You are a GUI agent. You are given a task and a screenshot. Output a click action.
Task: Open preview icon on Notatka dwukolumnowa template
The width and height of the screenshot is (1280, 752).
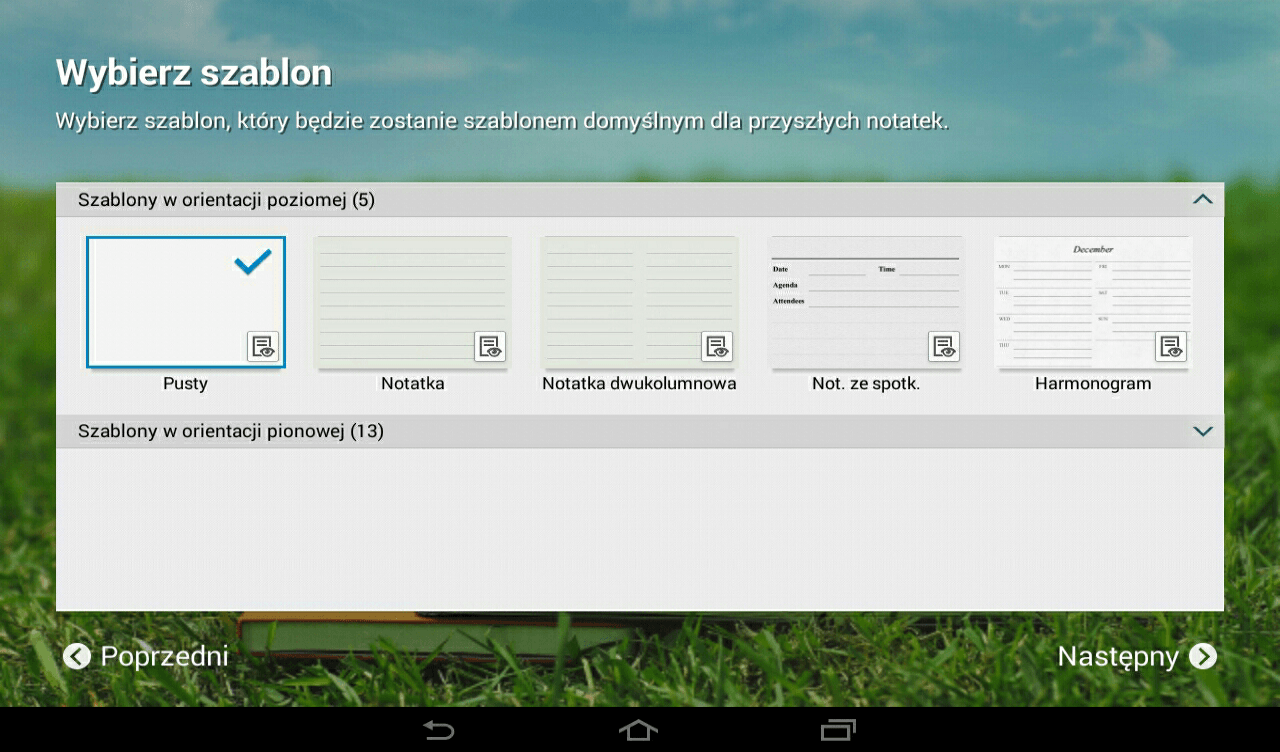(x=717, y=346)
